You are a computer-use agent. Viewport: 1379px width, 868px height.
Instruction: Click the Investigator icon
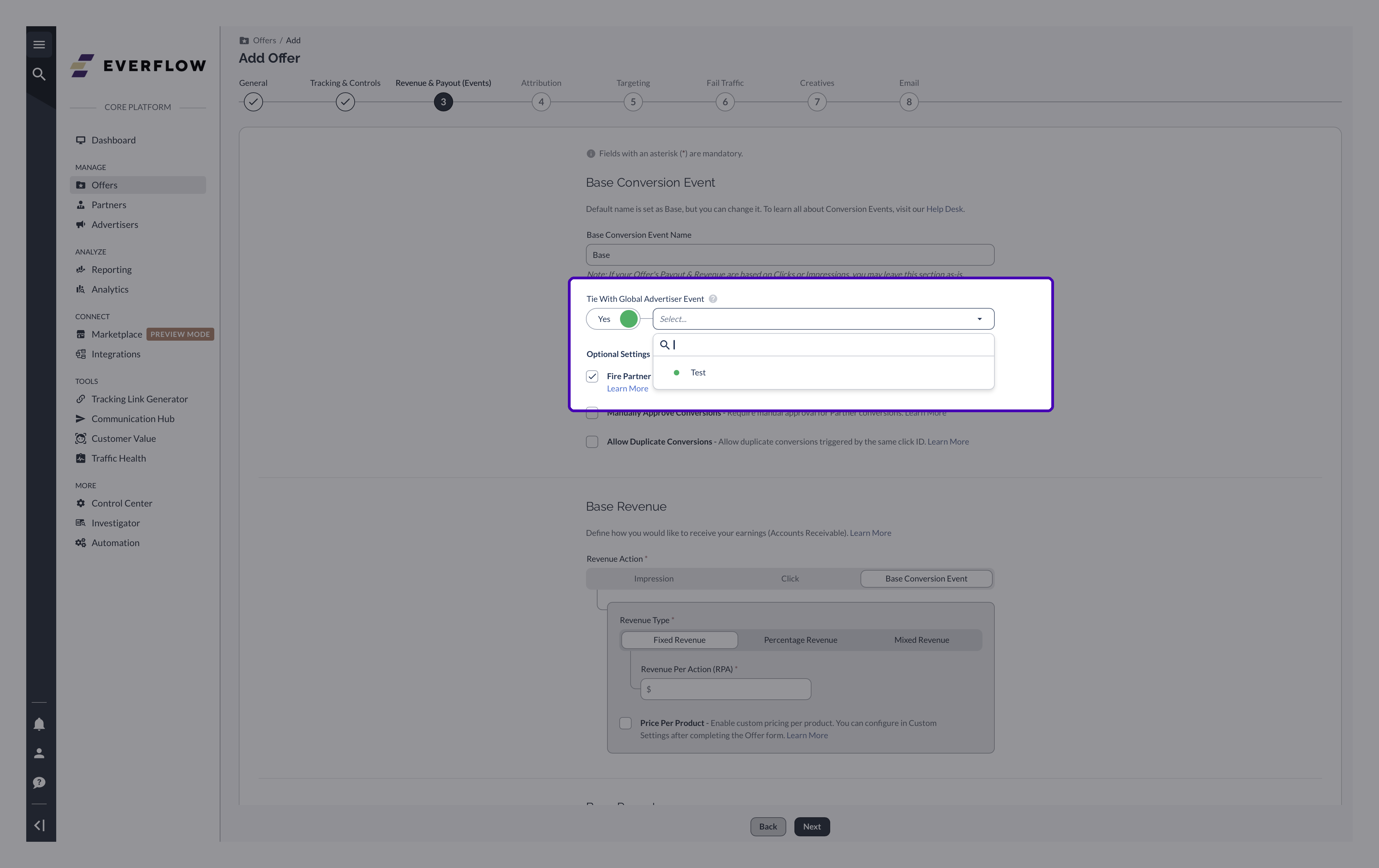point(81,523)
